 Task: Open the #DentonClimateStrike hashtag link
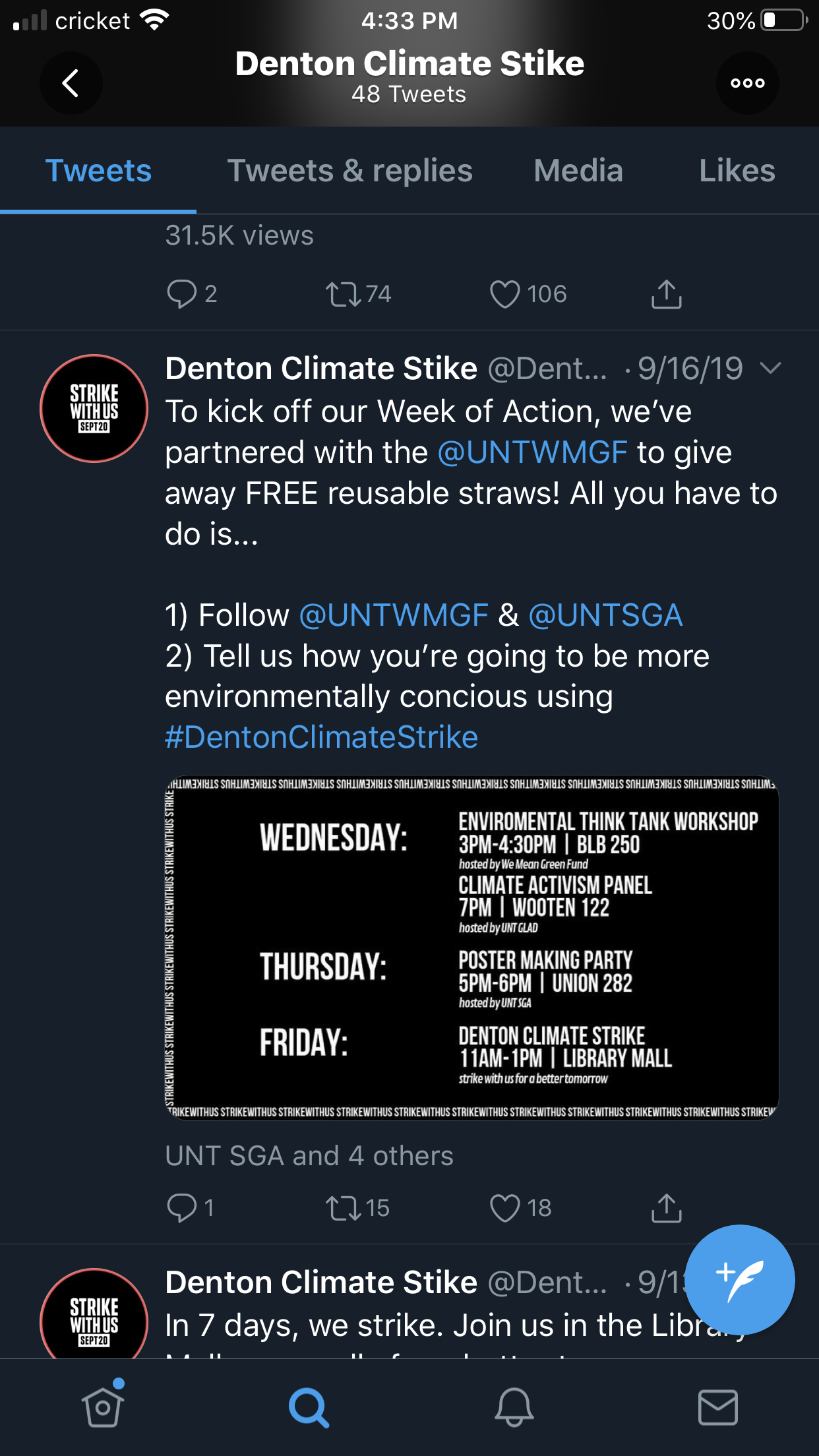pyautogui.click(x=321, y=737)
